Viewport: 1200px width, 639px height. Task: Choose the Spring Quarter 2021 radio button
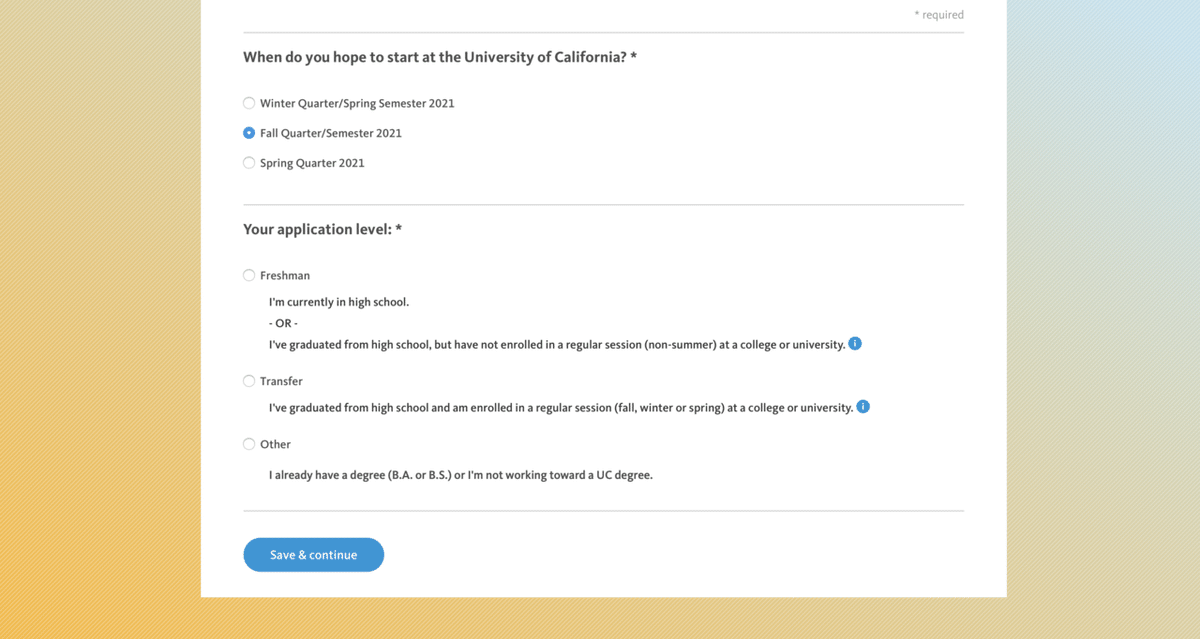(249, 163)
